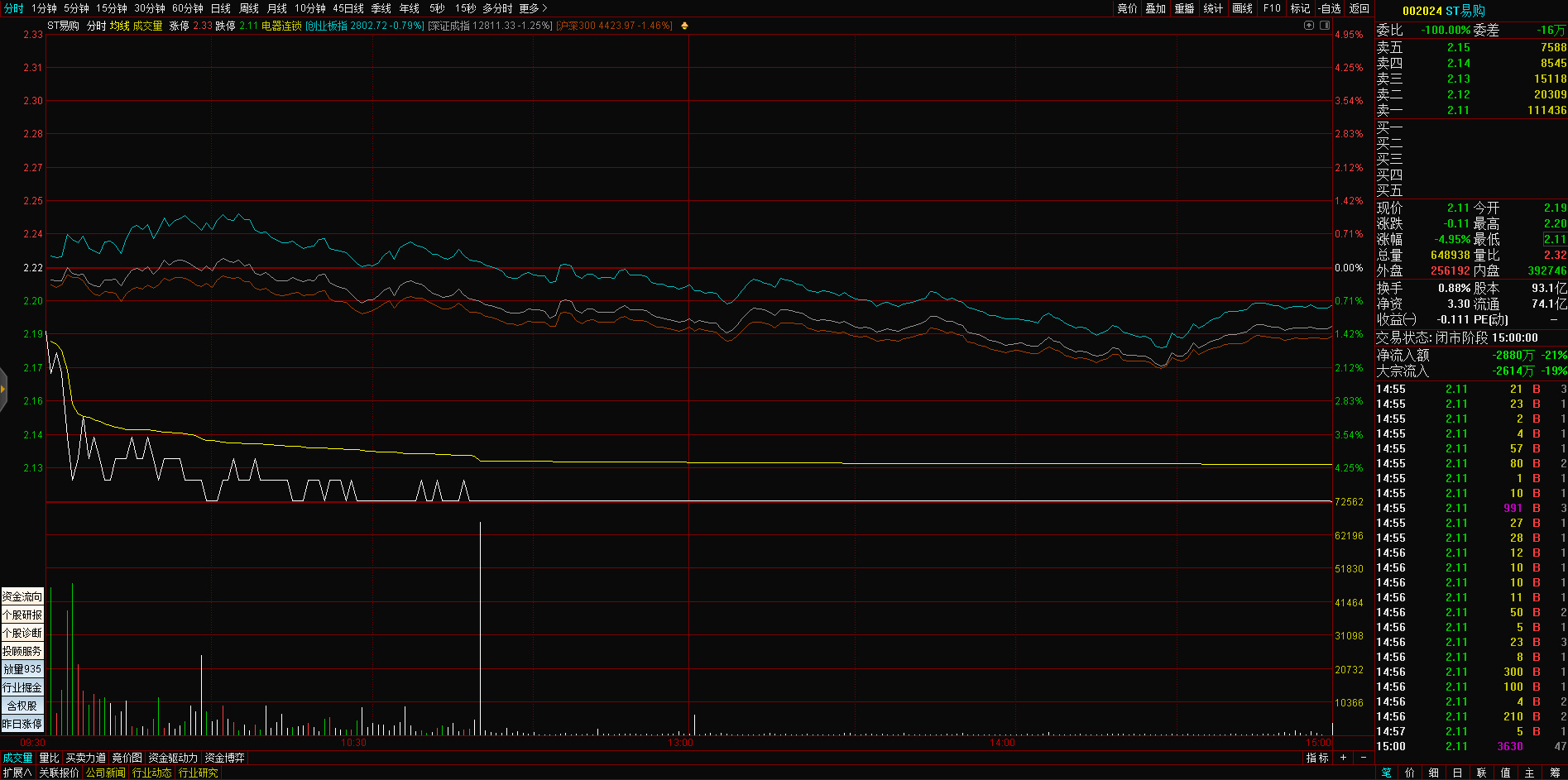
Task: Open the 指标 indicator selector
Action: pyautogui.click(x=1317, y=758)
